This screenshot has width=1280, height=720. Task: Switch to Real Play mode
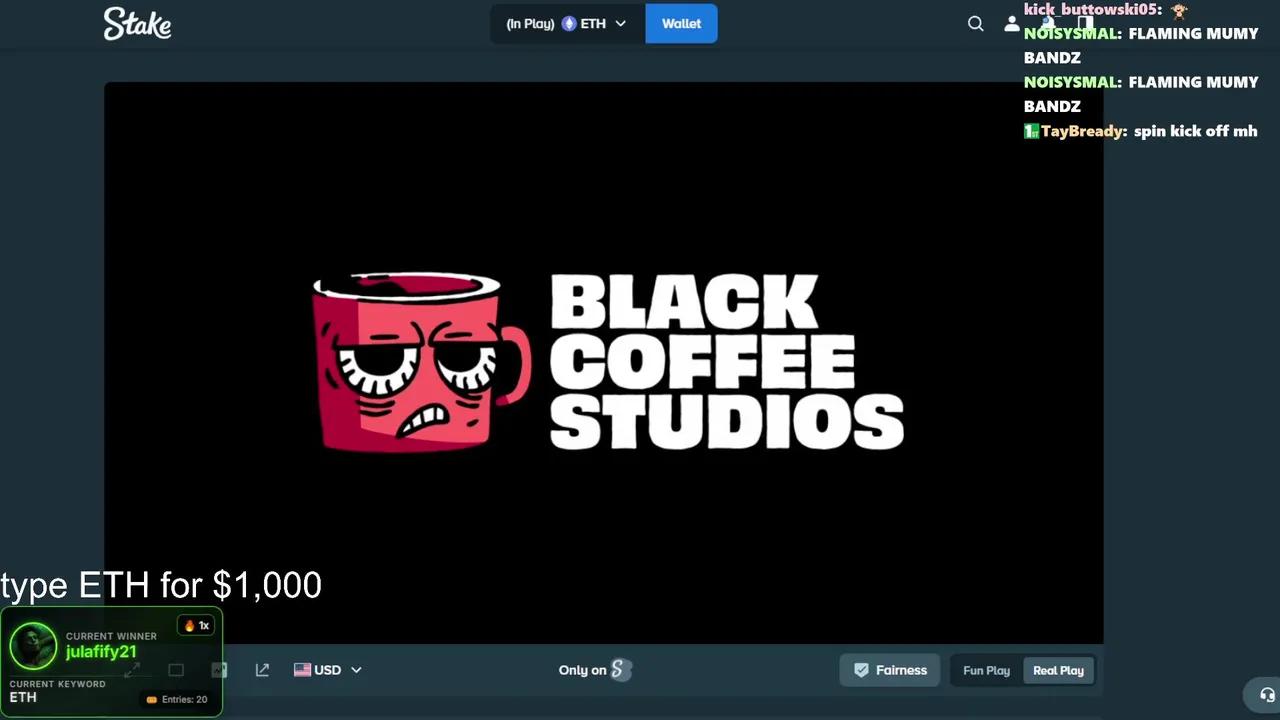1058,670
